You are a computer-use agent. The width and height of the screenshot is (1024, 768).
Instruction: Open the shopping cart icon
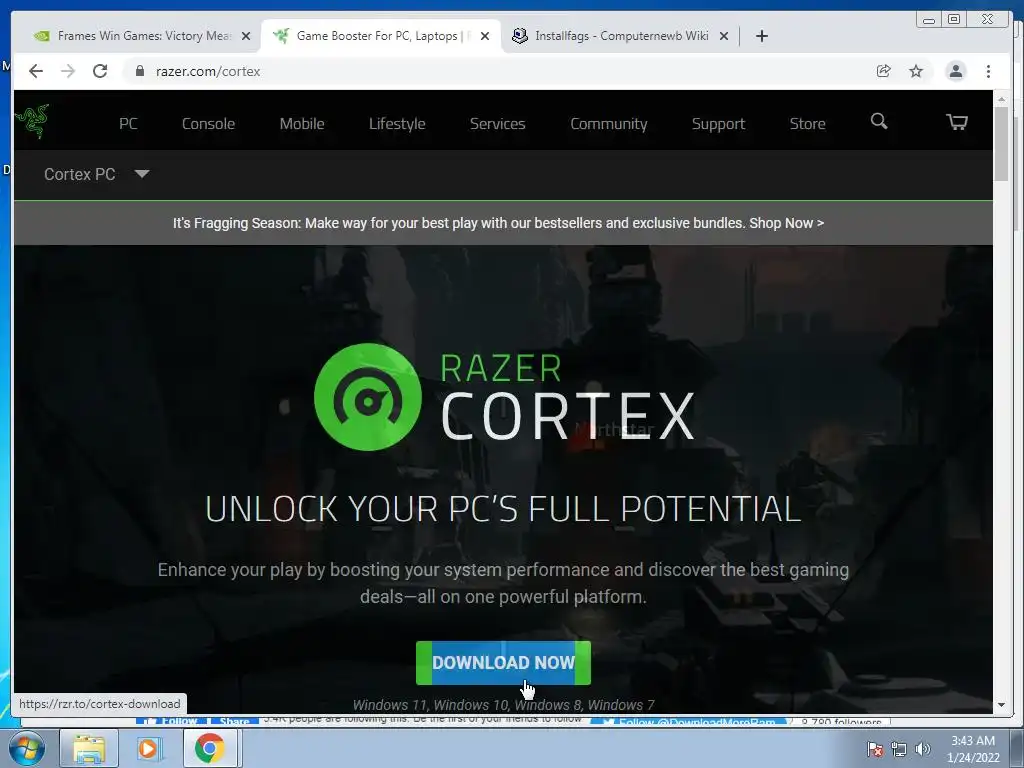957,122
